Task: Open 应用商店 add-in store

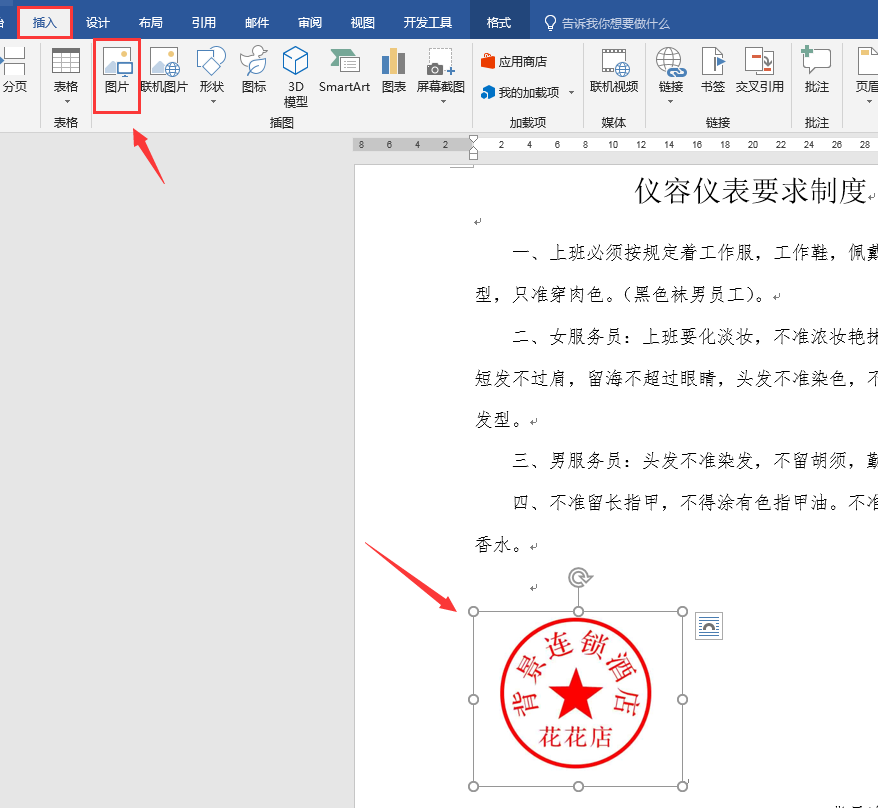Action: coord(514,62)
